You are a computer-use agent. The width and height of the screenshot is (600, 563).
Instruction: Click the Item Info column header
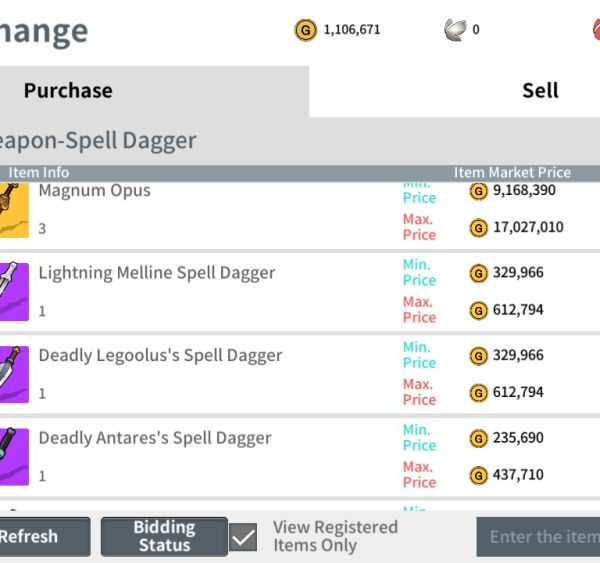[x=38, y=173]
